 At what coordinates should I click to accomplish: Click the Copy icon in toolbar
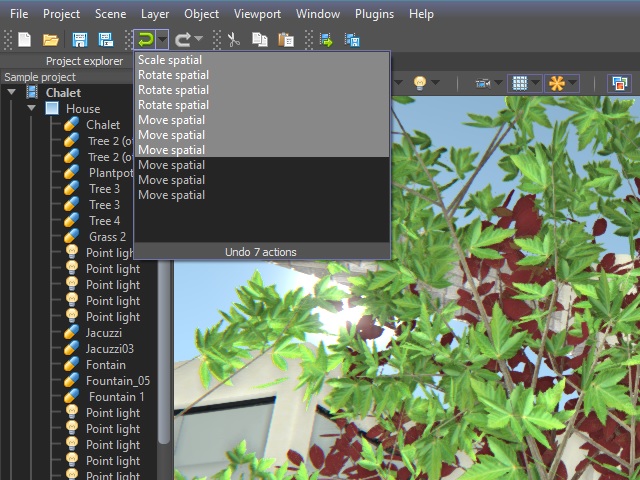259,40
